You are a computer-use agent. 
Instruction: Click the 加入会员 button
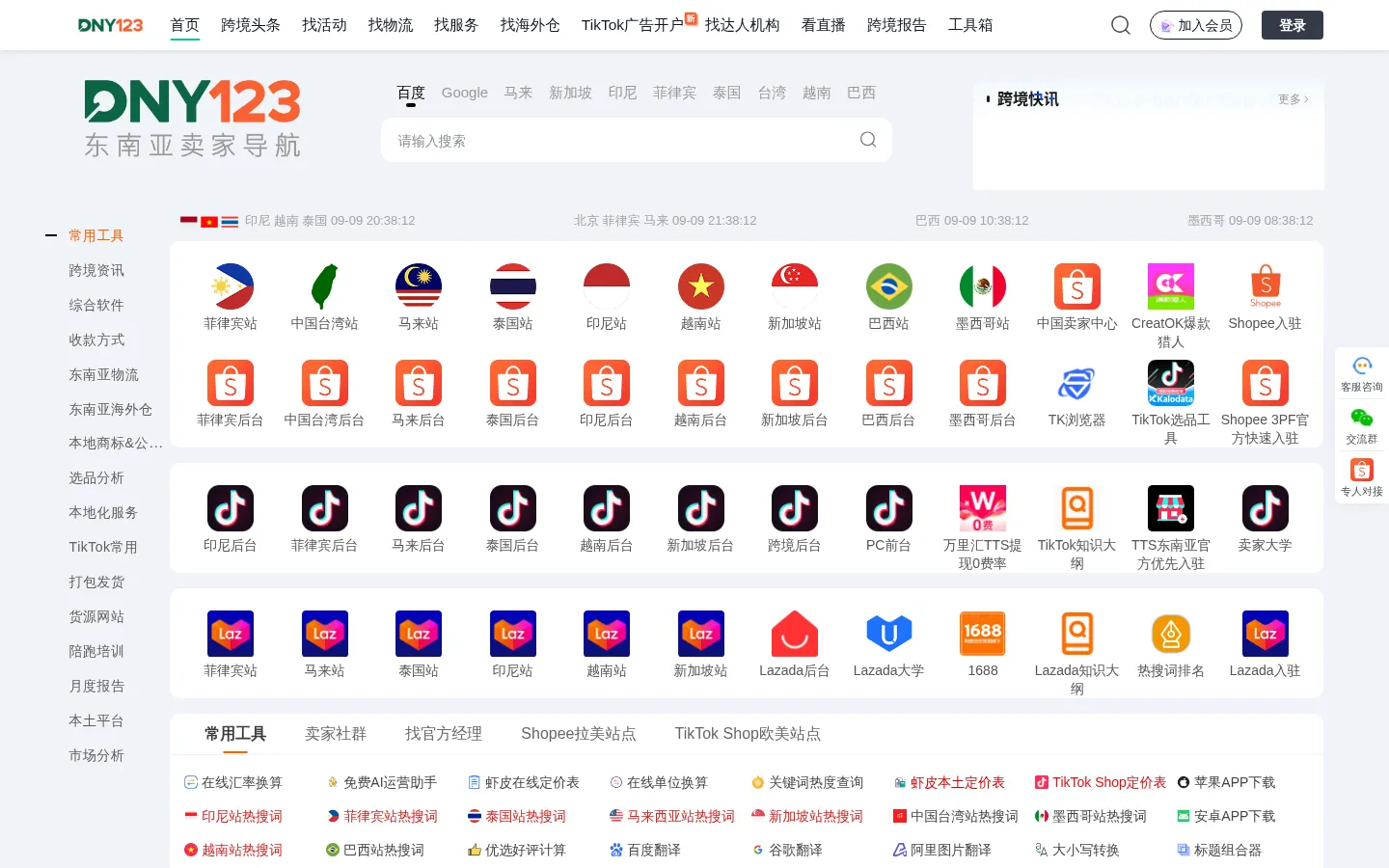point(1196,25)
